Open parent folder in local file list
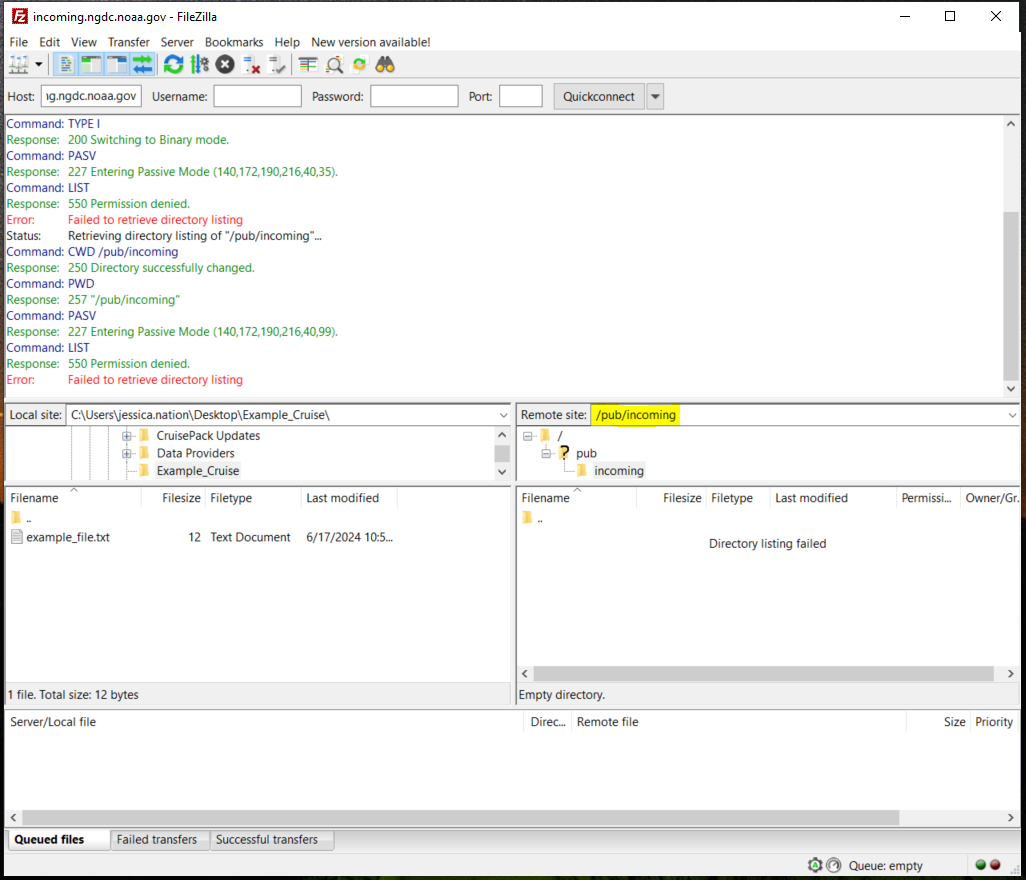This screenshot has width=1026, height=880. click(21, 518)
